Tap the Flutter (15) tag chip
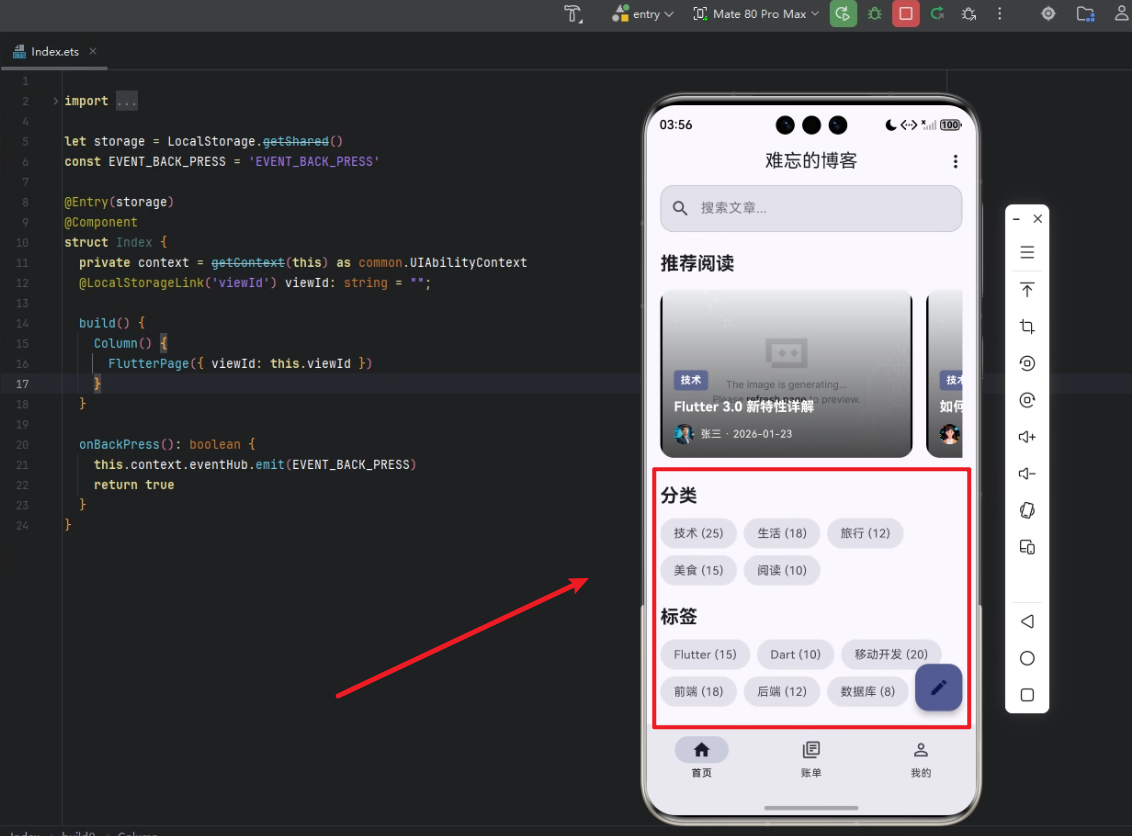 [x=705, y=654]
